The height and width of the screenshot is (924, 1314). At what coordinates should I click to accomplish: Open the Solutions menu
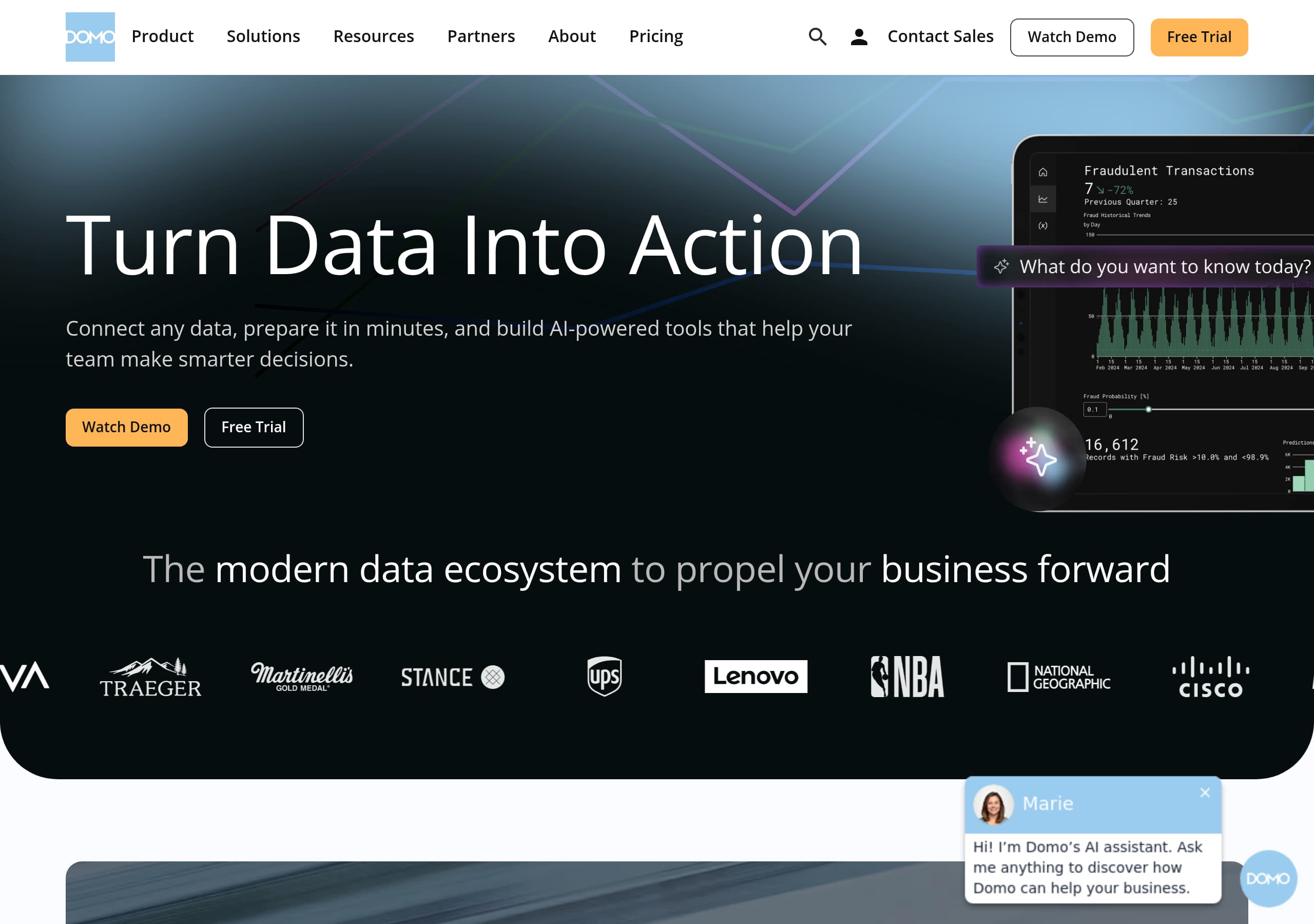263,36
